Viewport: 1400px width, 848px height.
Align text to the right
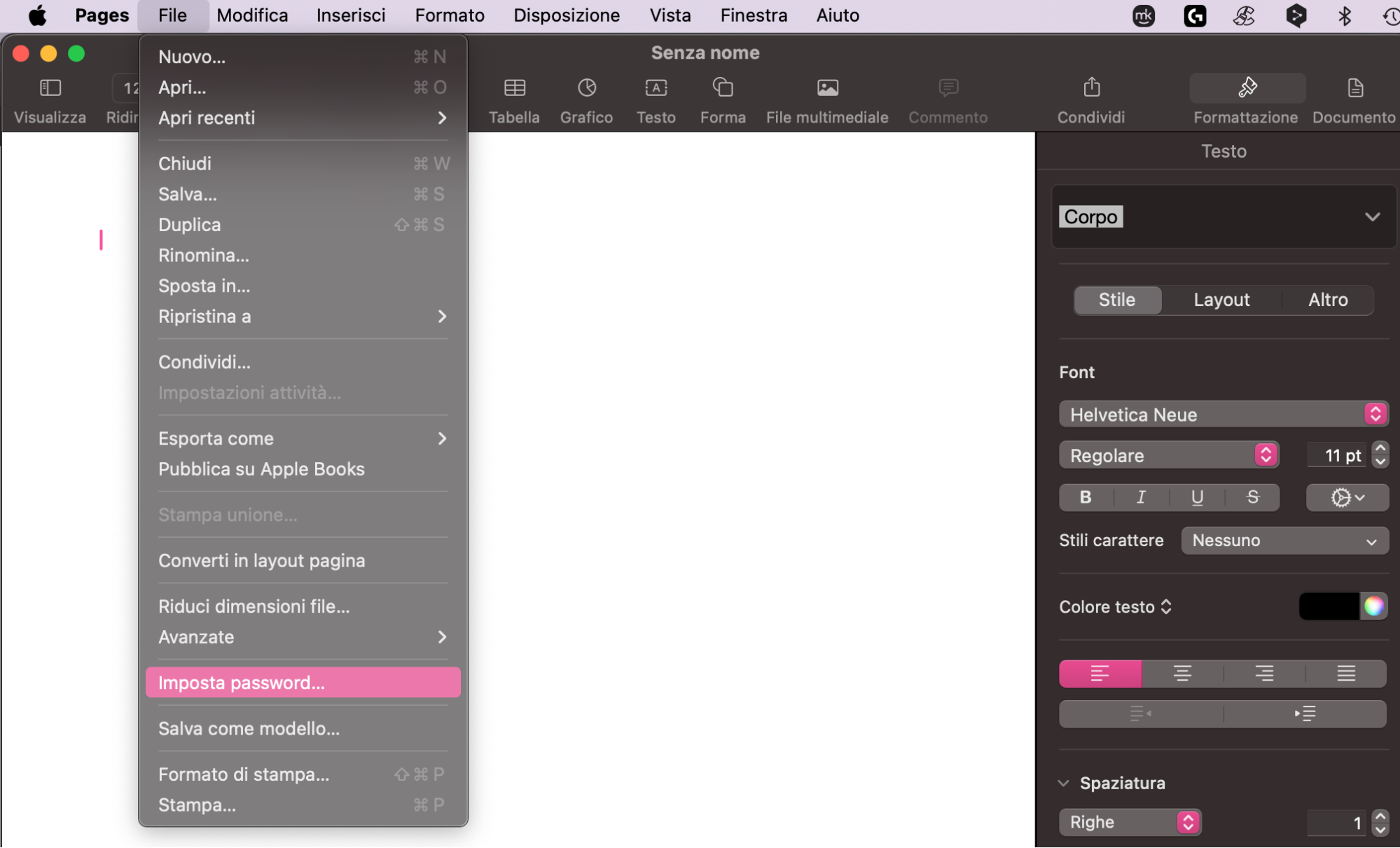1264,674
